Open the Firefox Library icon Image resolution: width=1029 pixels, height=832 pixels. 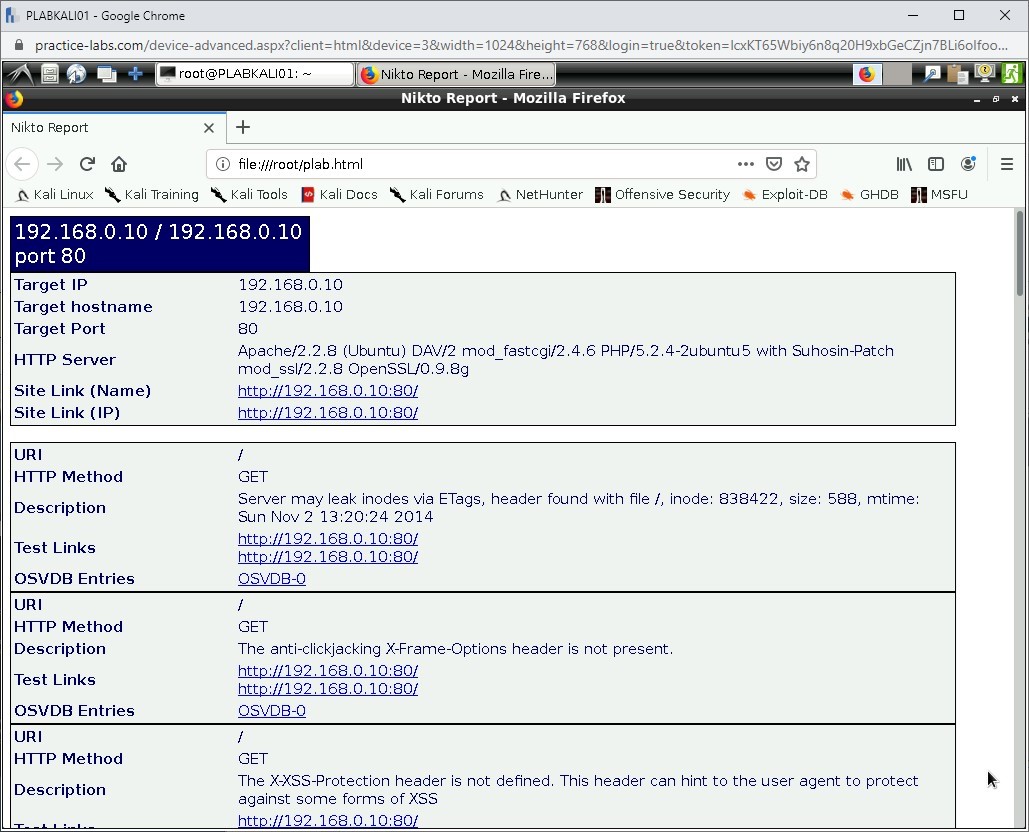click(904, 164)
